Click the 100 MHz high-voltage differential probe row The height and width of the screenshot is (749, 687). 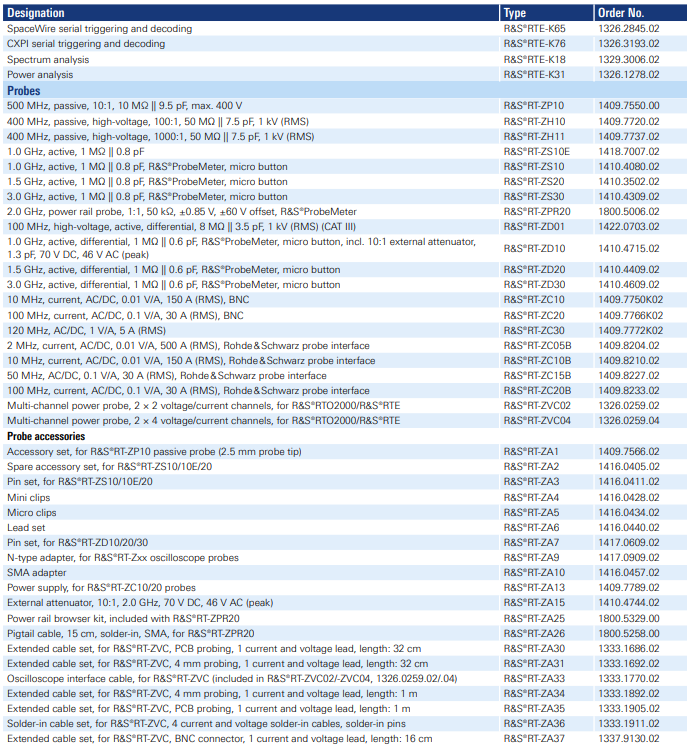pyautogui.click(x=344, y=227)
